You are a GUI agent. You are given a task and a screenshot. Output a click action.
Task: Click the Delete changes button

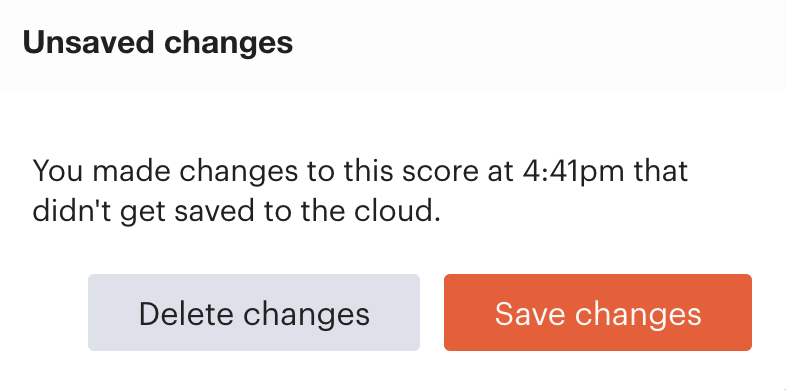pos(254,312)
